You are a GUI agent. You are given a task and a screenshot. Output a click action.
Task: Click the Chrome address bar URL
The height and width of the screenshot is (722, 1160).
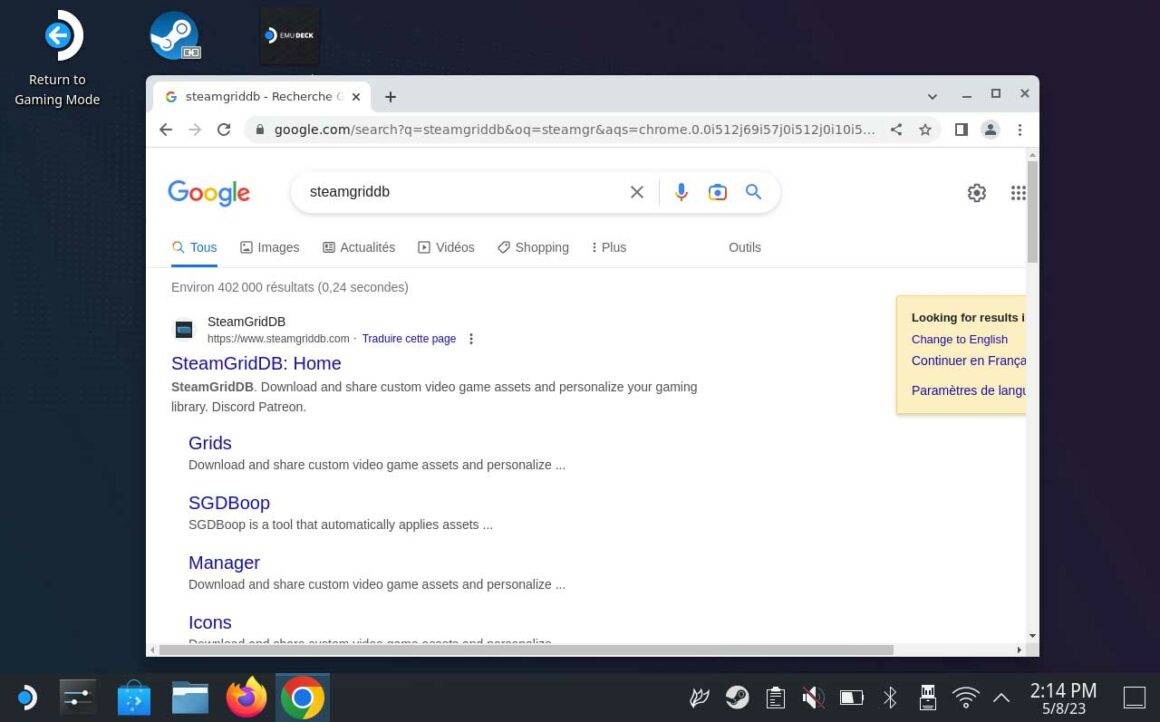[574, 129]
